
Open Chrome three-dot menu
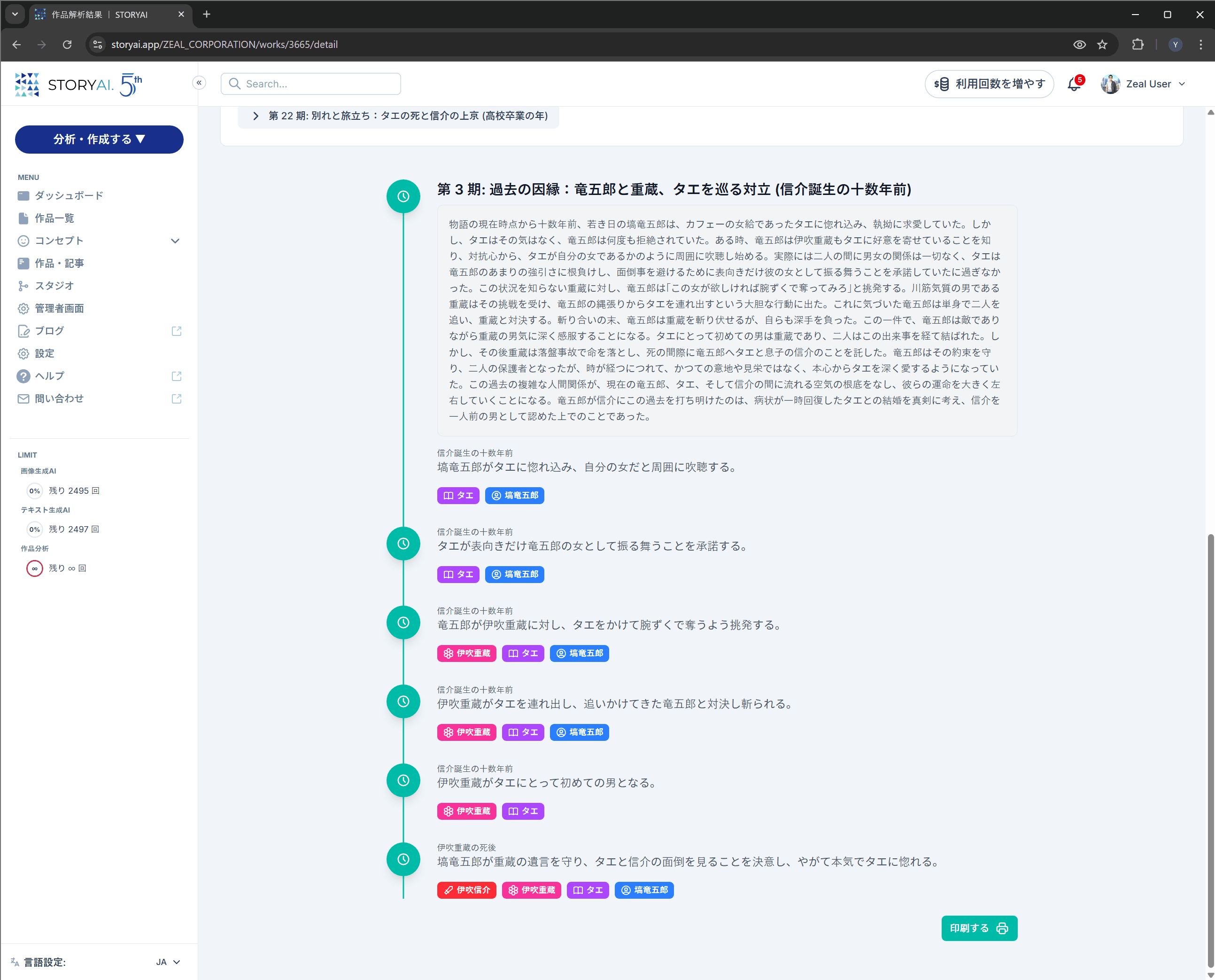click(1200, 45)
